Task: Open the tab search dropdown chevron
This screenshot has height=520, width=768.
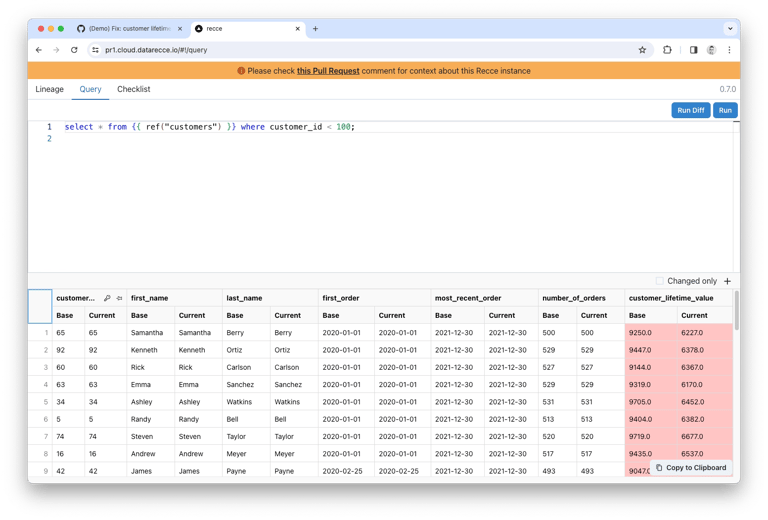Action: pyautogui.click(x=730, y=29)
